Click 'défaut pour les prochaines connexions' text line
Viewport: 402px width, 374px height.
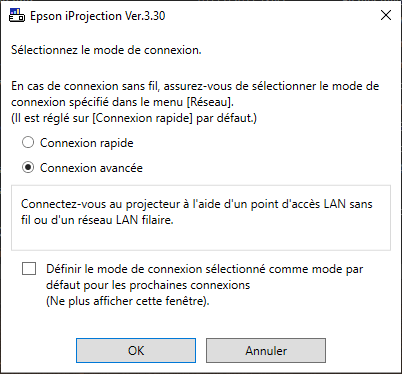coord(148,285)
